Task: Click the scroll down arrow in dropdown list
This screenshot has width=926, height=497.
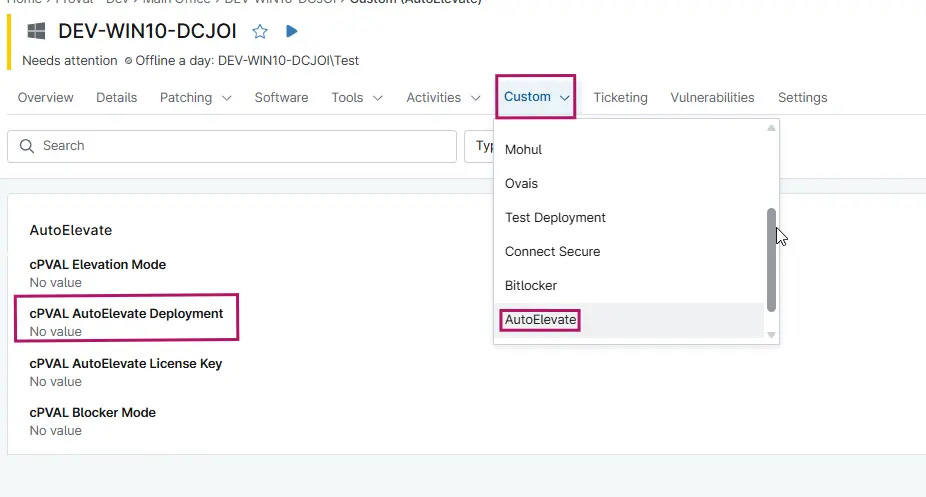Action: pos(771,335)
